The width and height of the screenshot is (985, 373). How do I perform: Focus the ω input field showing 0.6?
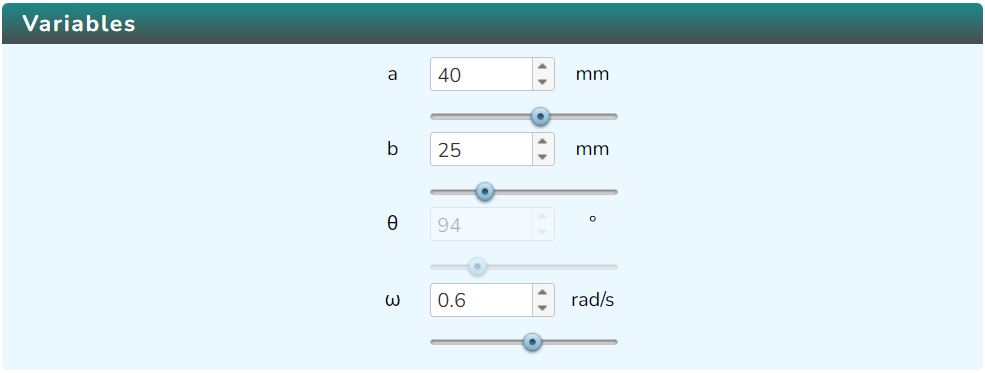(482, 300)
